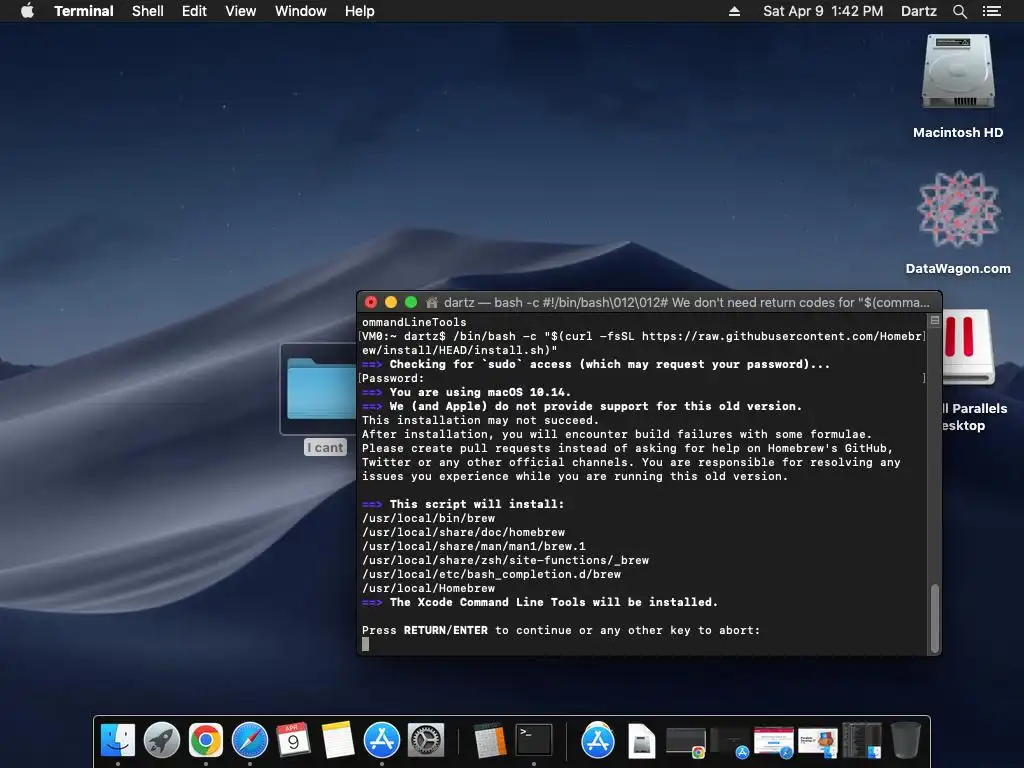Screen dimensions: 1024x768
Task: Open the Terminal application menu
Action: point(84,11)
